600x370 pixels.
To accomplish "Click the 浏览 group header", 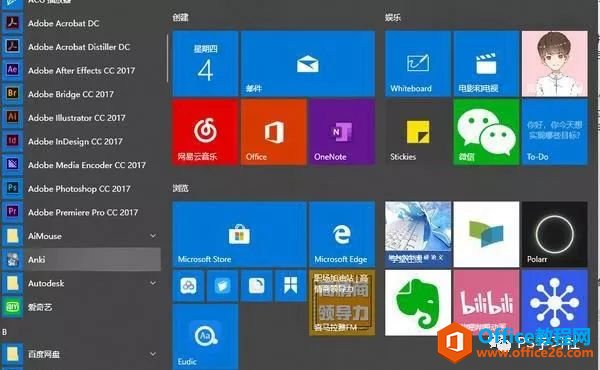I will [x=180, y=188].
